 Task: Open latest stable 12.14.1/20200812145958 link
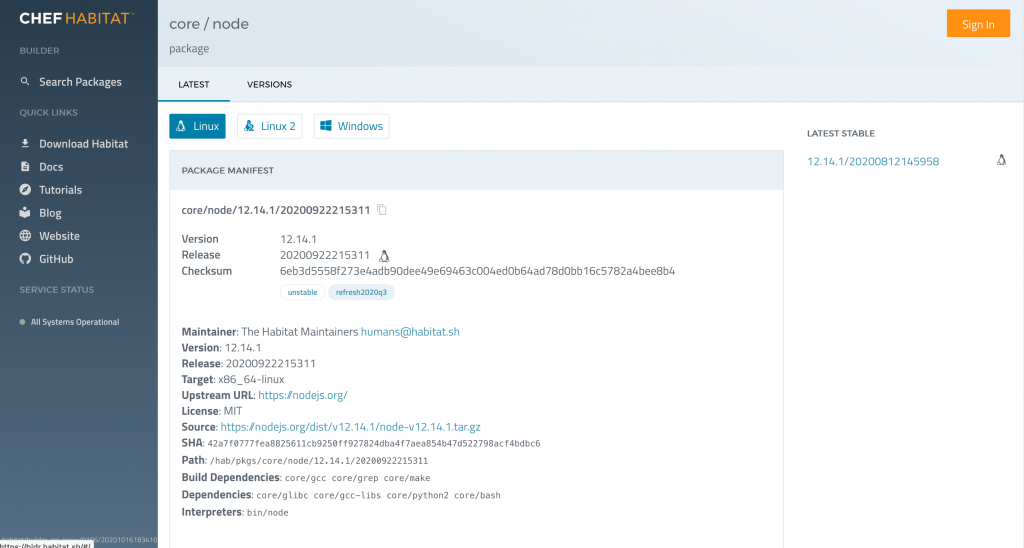point(873,161)
